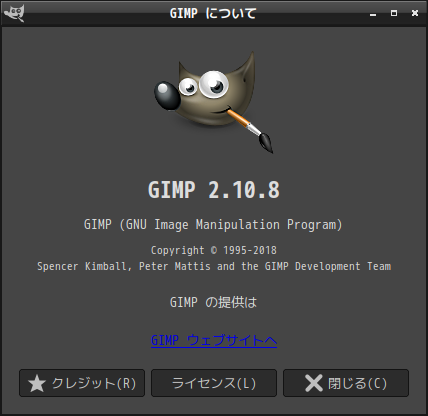Click the GIMP について window title
The height and width of the screenshot is (416, 428).
[x=213, y=14]
